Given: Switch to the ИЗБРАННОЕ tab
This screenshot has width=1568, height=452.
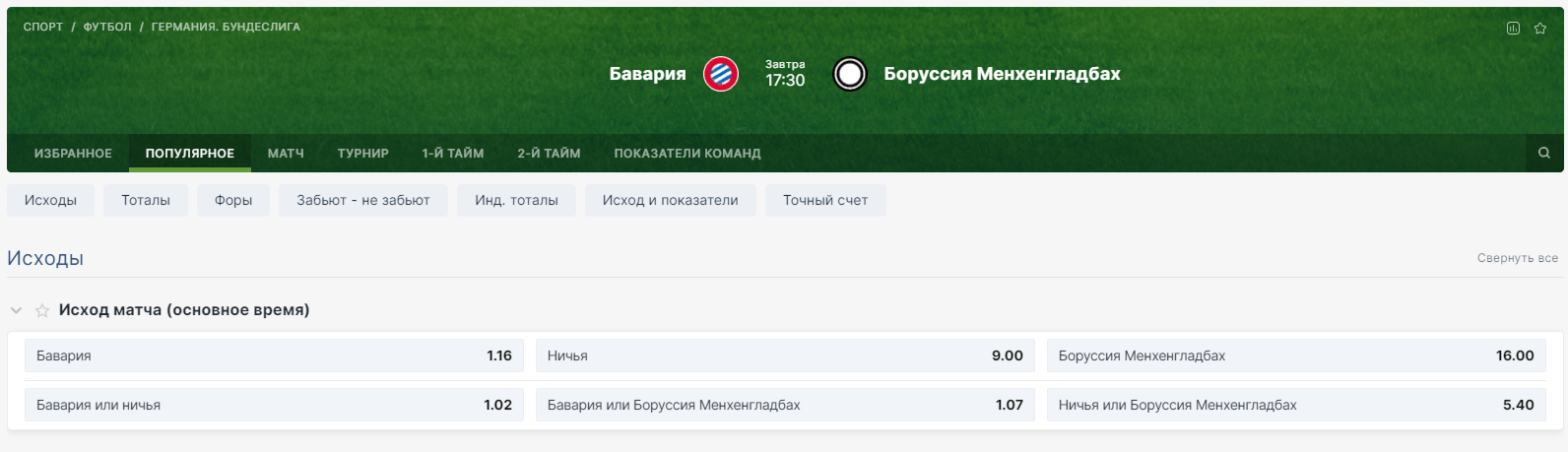Looking at the screenshot, I should [73, 154].
